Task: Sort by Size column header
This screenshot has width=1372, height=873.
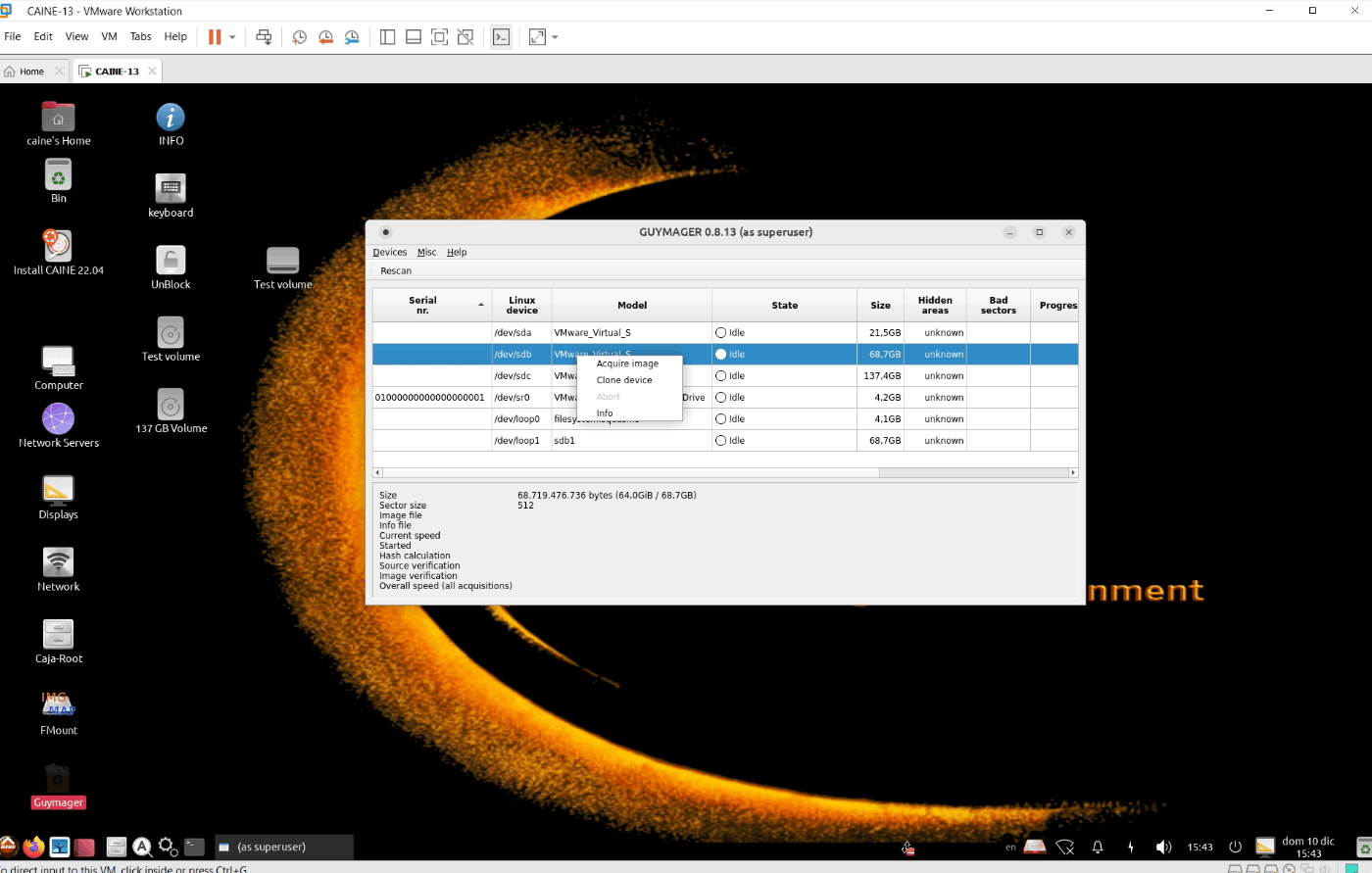Action: pyautogui.click(x=881, y=305)
